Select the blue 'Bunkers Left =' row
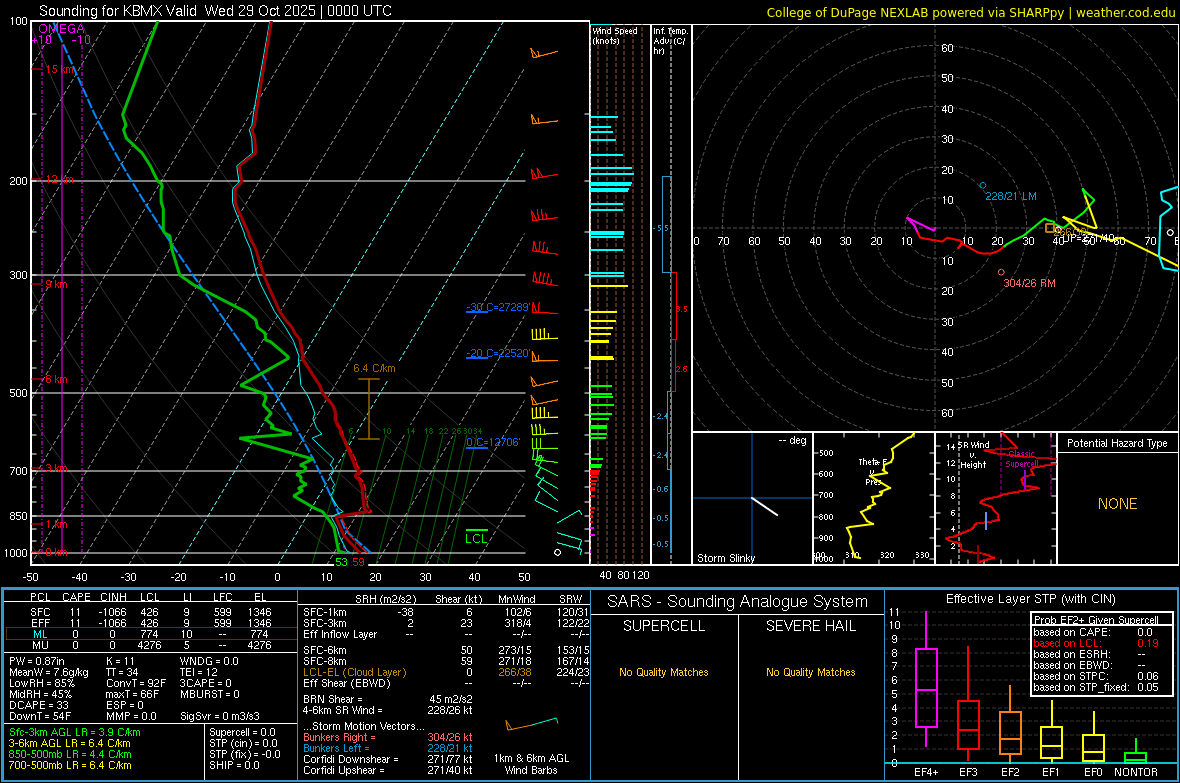Image resolution: width=1180 pixels, height=783 pixels. (388, 748)
